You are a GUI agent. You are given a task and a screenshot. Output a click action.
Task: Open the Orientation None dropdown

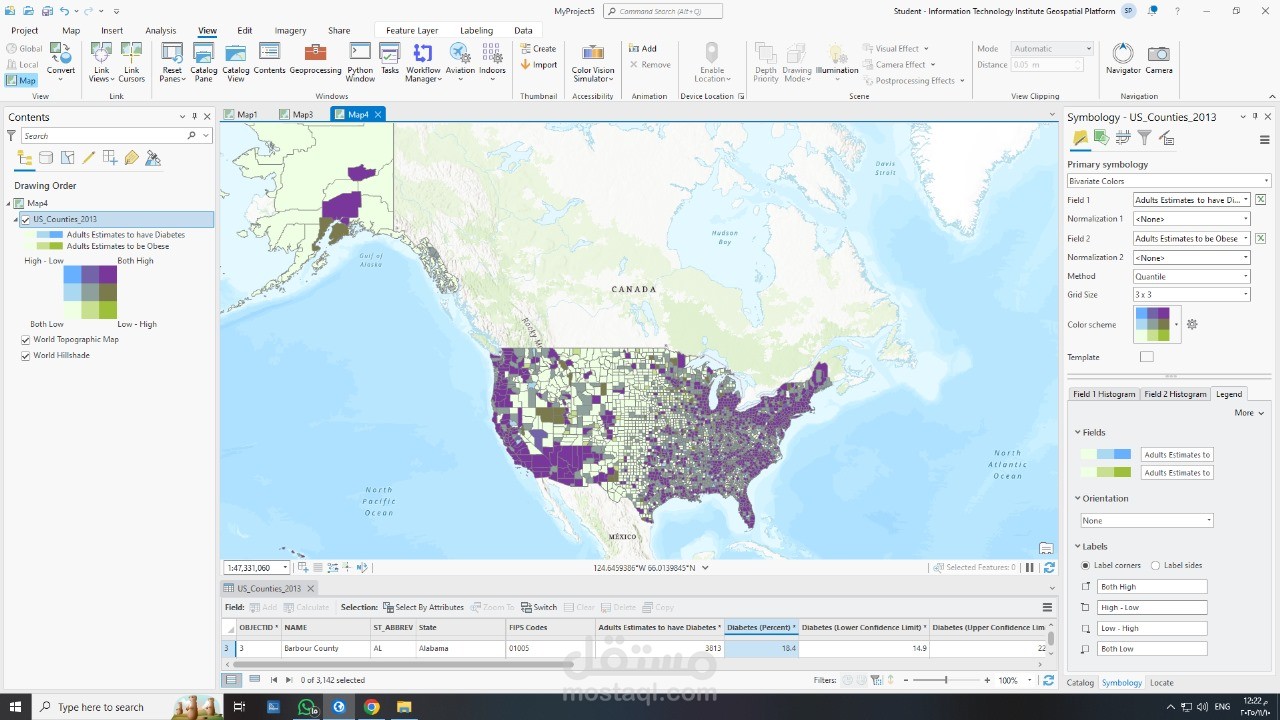click(1147, 520)
